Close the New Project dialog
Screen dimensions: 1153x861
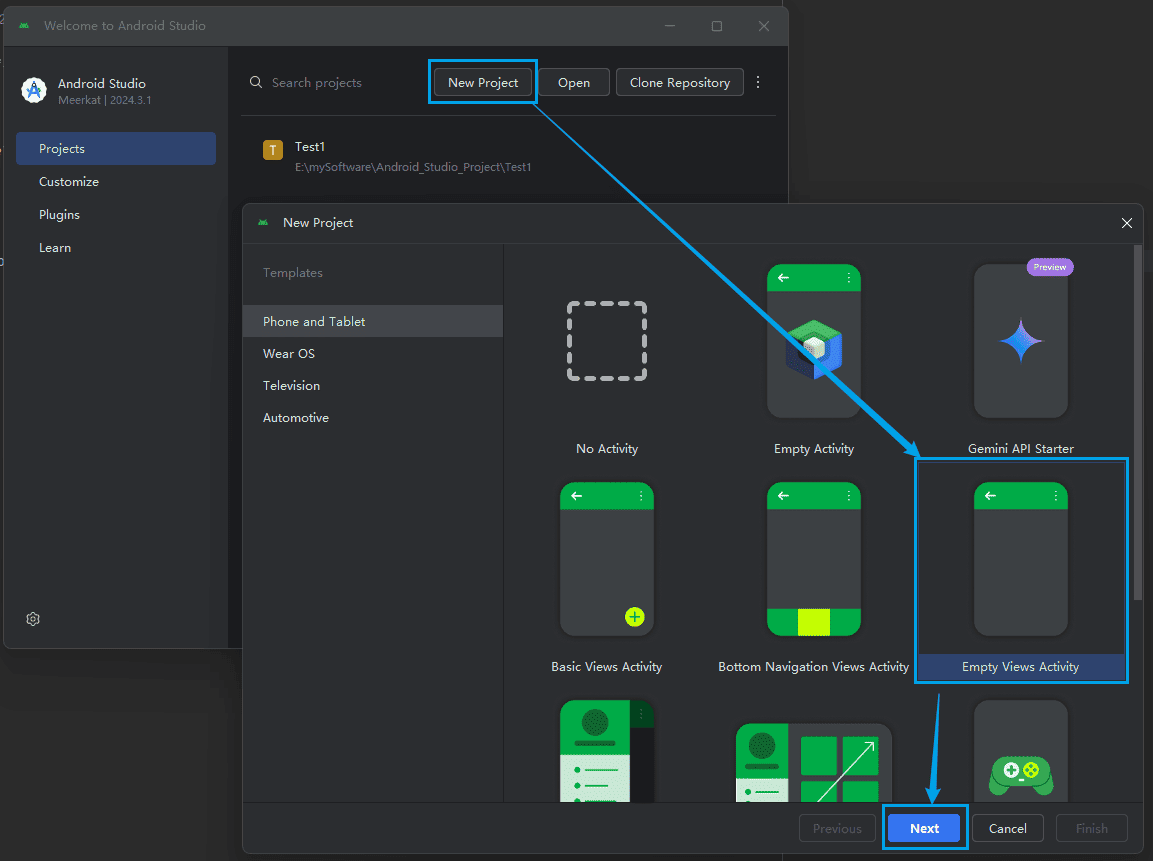(1127, 223)
